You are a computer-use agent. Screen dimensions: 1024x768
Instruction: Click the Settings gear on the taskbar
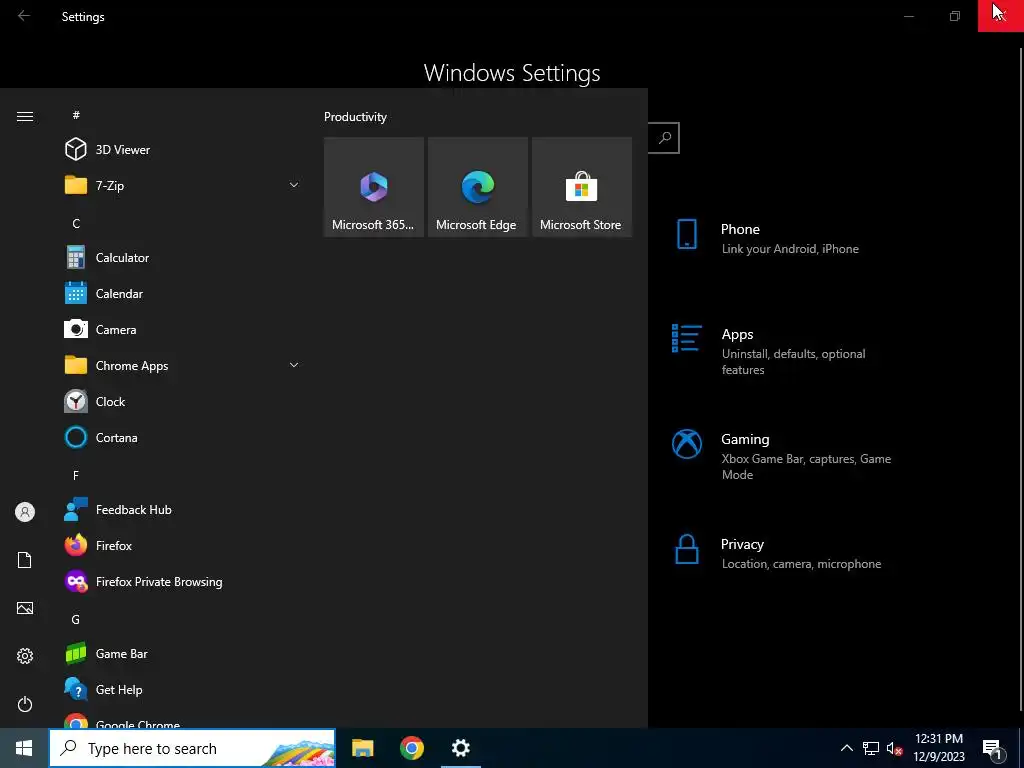click(461, 748)
